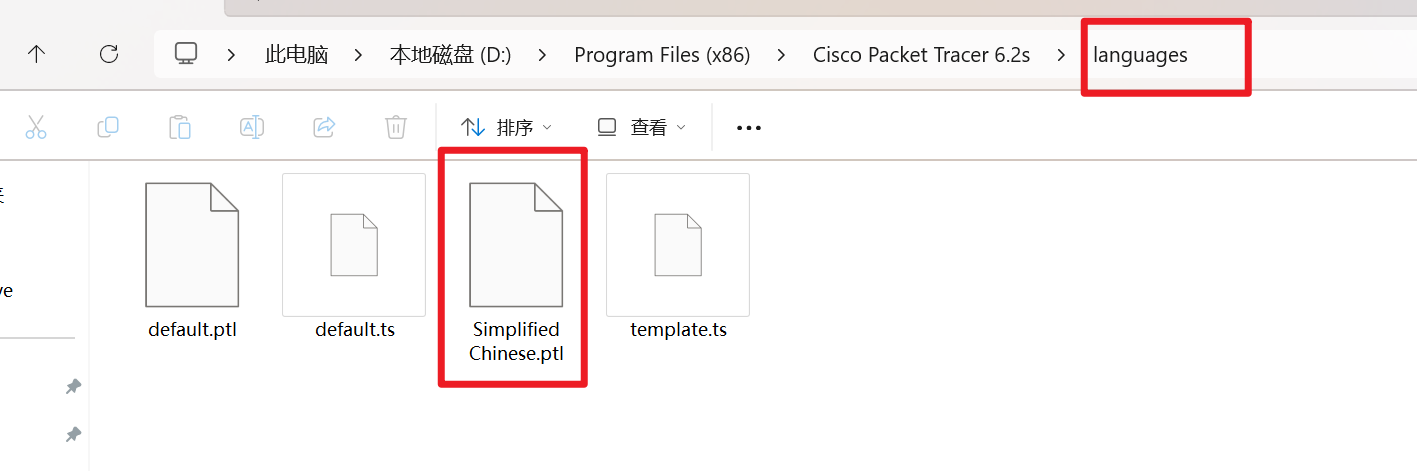Click the computer monitor icon in address bar
This screenshot has height=471, width=1417.
coord(185,55)
